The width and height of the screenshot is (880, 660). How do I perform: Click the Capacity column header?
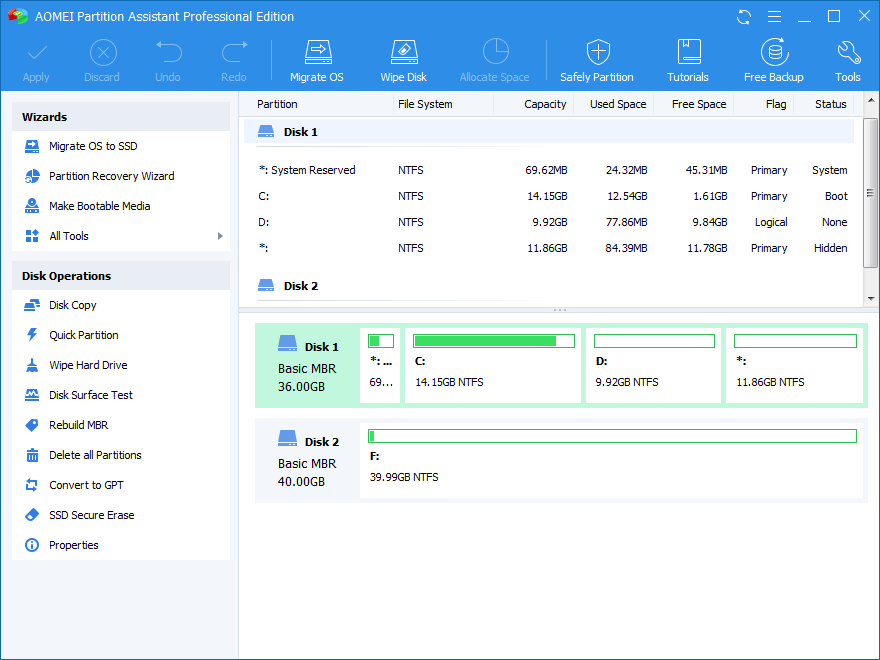(545, 104)
